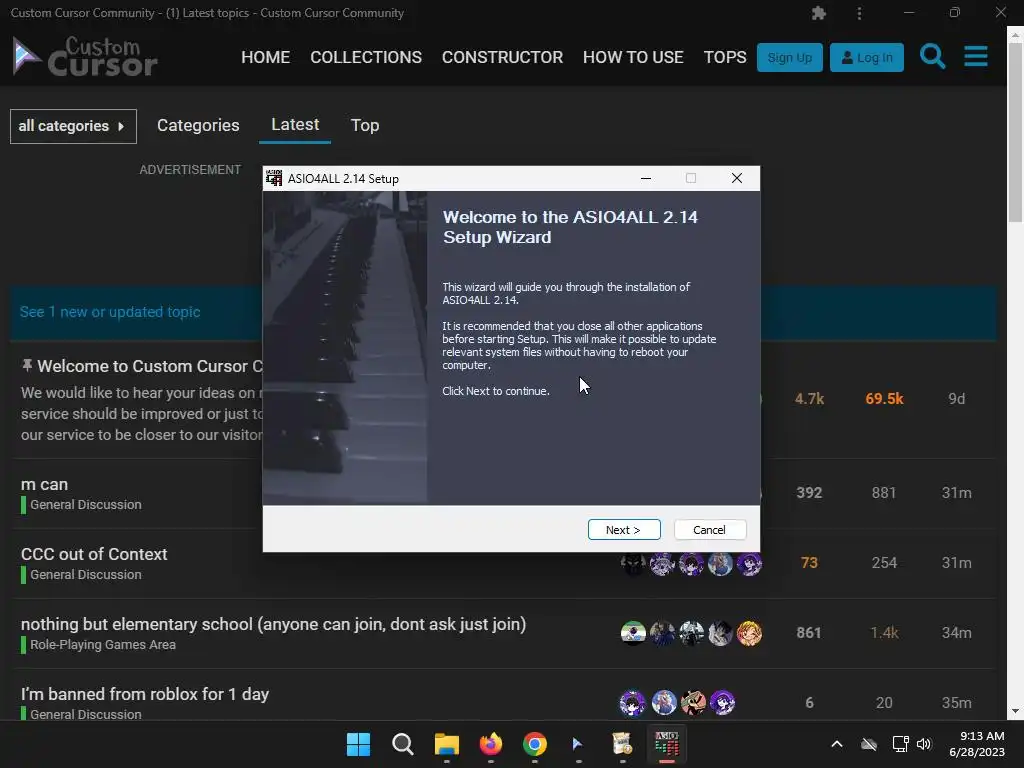1024x768 pixels.
Task: Open COLLECTIONS in the site menu
Action: tap(366, 57)
